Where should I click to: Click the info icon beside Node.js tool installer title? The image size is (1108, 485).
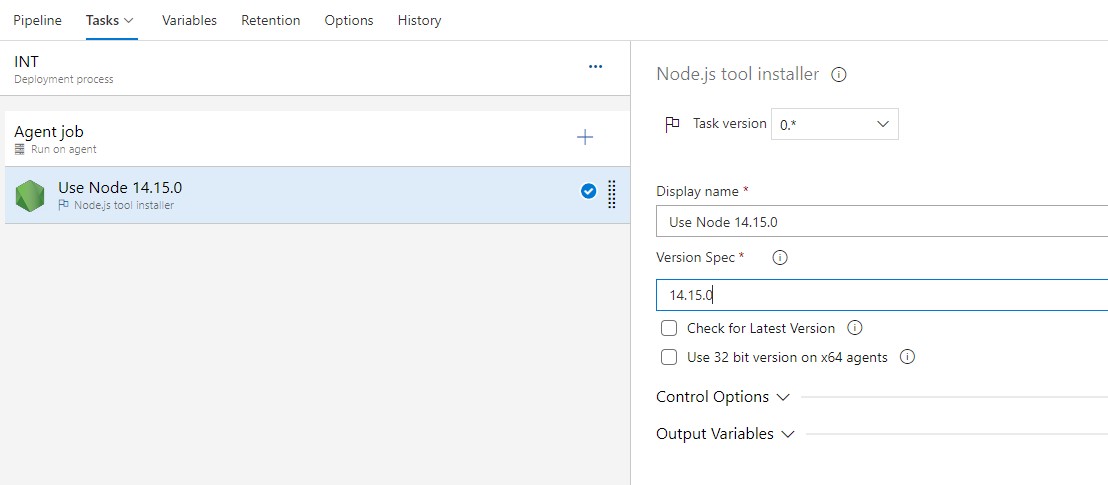tap(840, 74)
